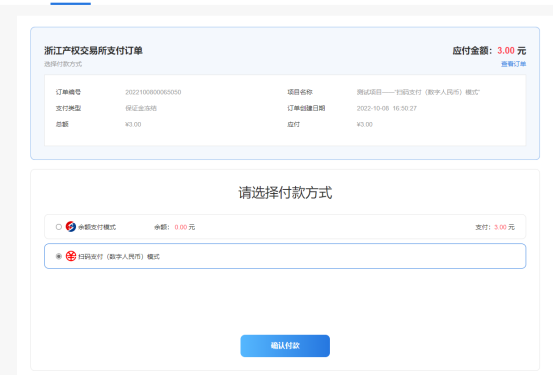Click the 扫码支付（数字人民币）模式 label
The width and height of the screenshot is (553, 375).
point(119,256)
